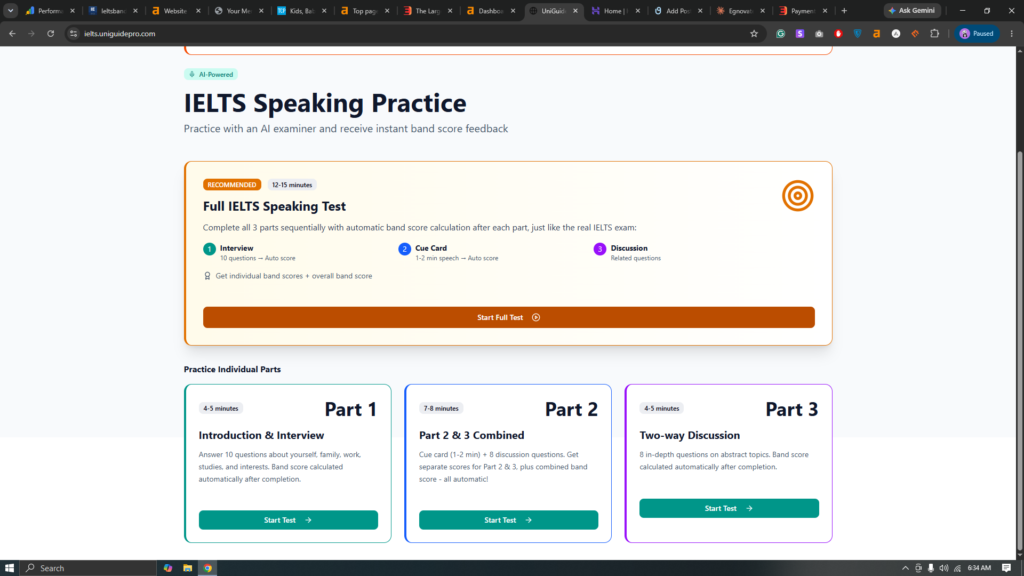Viewport: 1024px width, 576px height.
Task: Click the camera screenshot extension icon
Action: click(x=819, y=33)
